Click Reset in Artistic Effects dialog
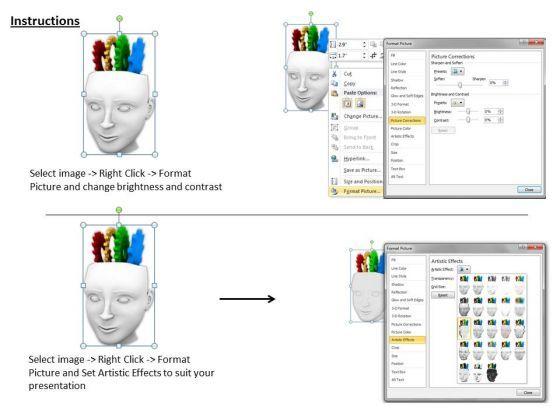The image size is (560, 420). pos(443,295)
